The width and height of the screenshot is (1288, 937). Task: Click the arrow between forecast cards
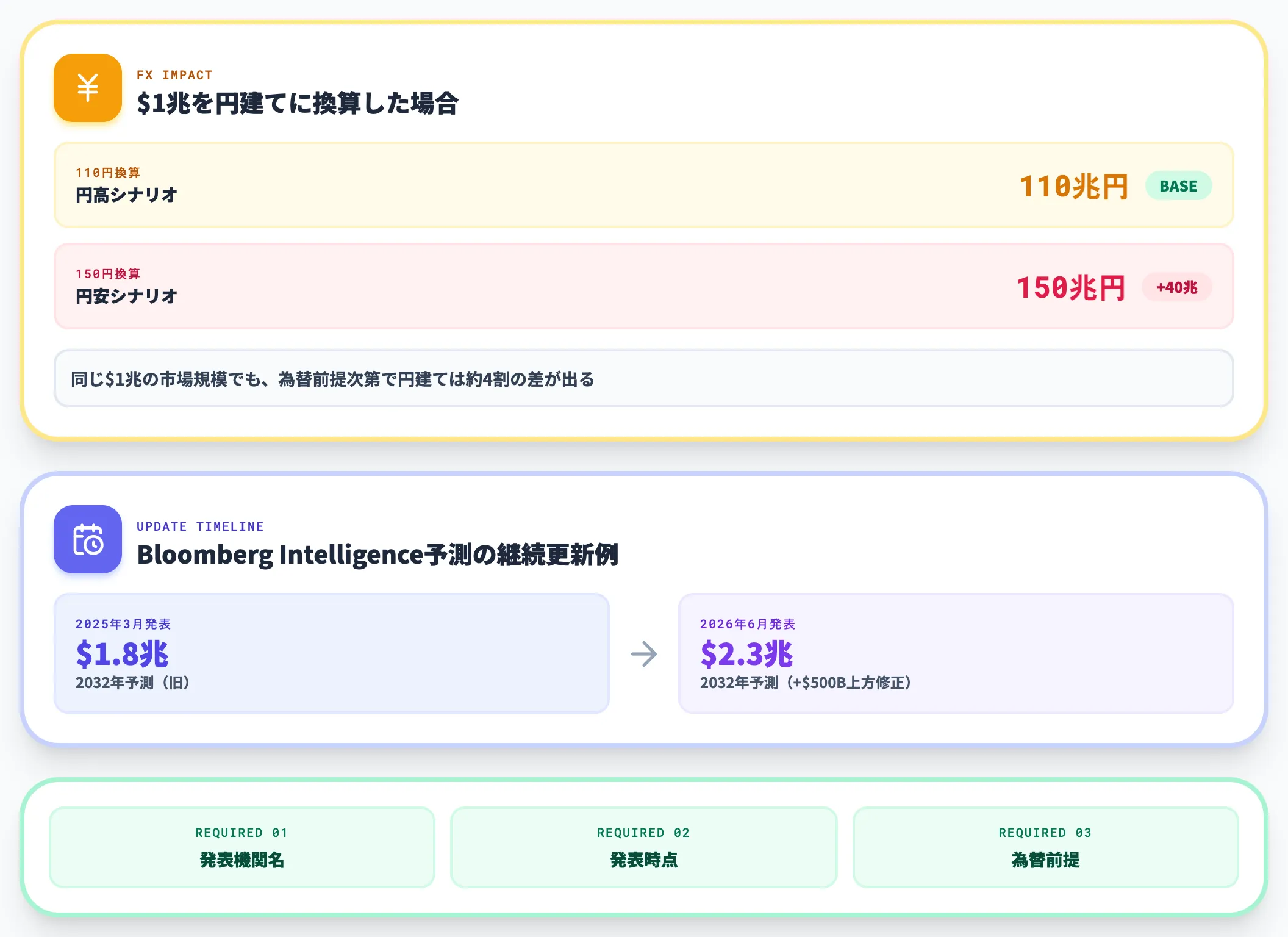(644, 654)
